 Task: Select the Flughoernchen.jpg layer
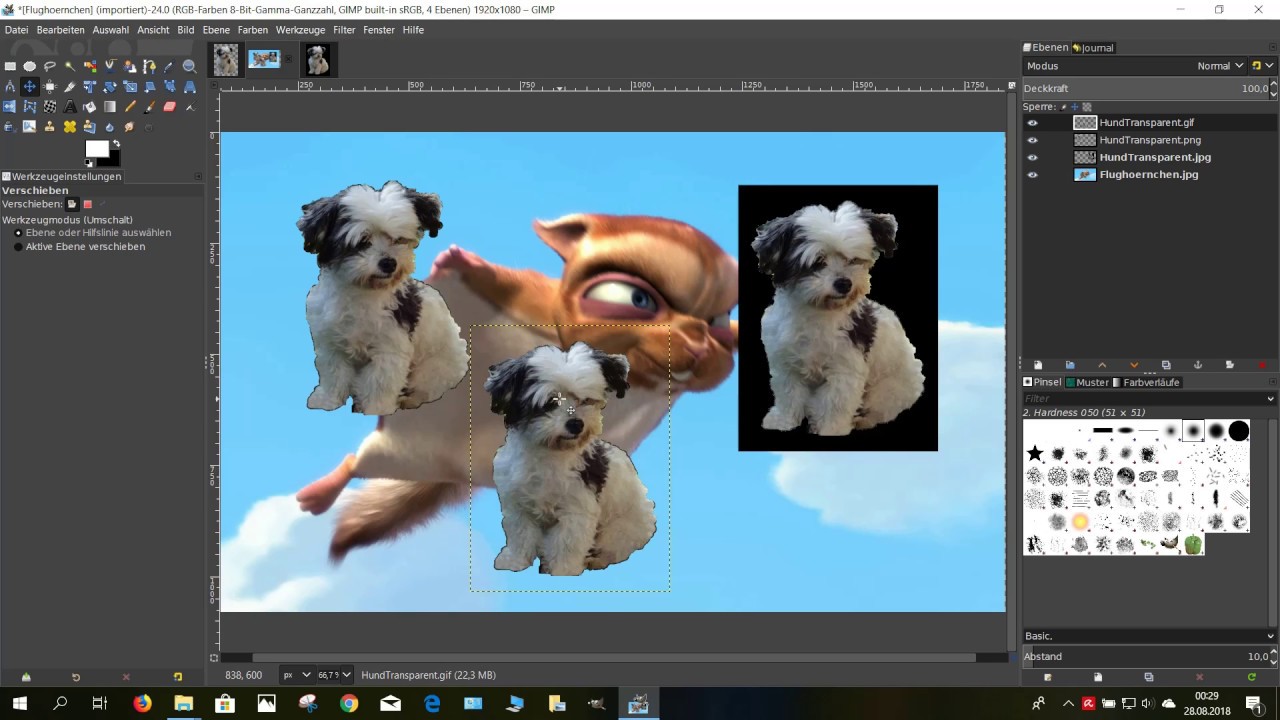pos(1149,175)
